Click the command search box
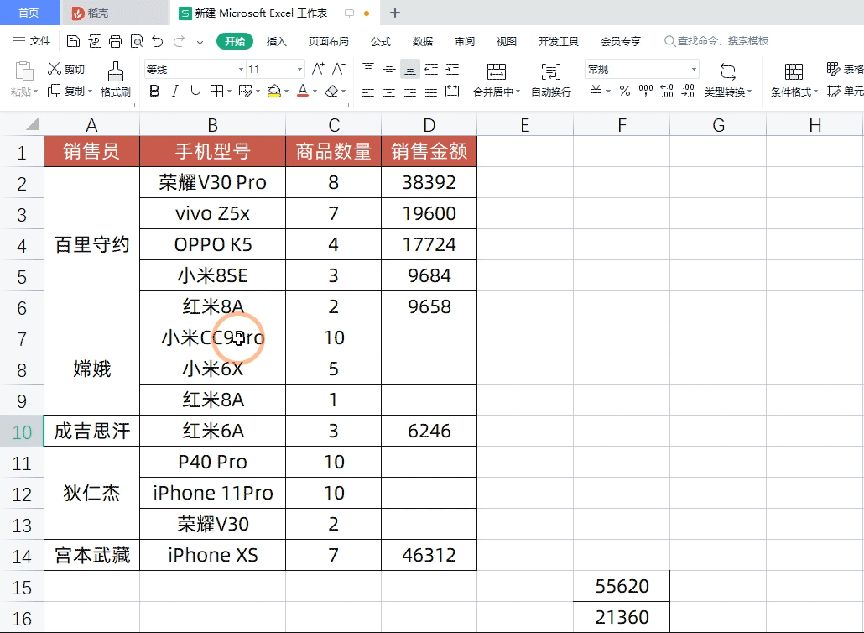The height and width of the screenshot is (633, 864). click(x=716, y=41)
